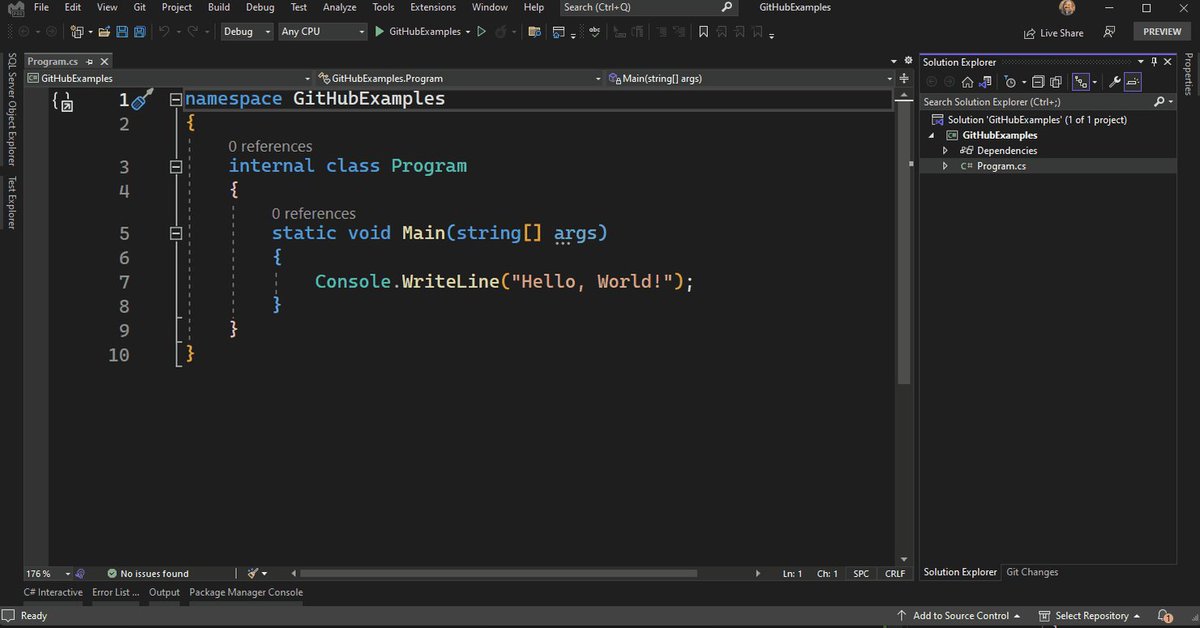1200x628 pixels.
Task: Click the Find in Files icon in toolbar
Action: (534, 32)
